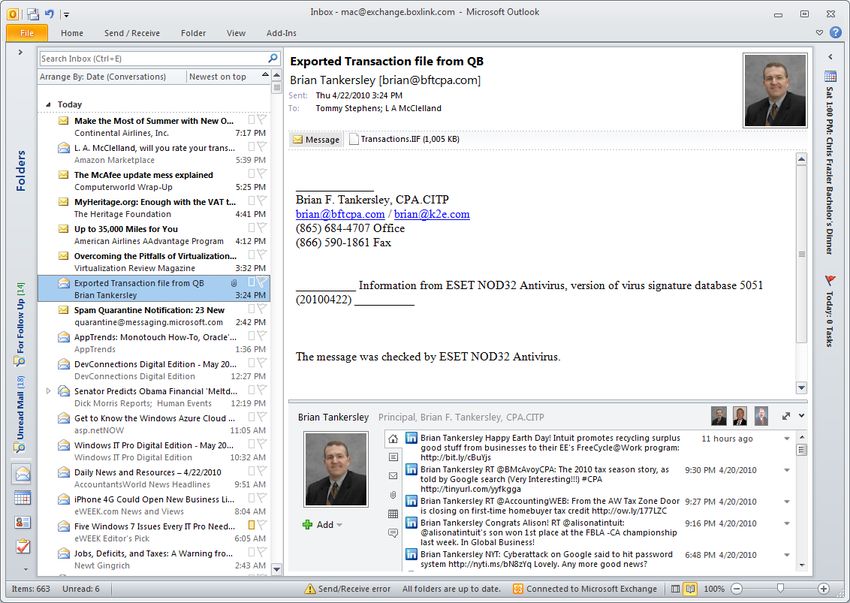850x603 pixels.
Task: Expand People Pane to full size
Action: [x=786, y=416]
